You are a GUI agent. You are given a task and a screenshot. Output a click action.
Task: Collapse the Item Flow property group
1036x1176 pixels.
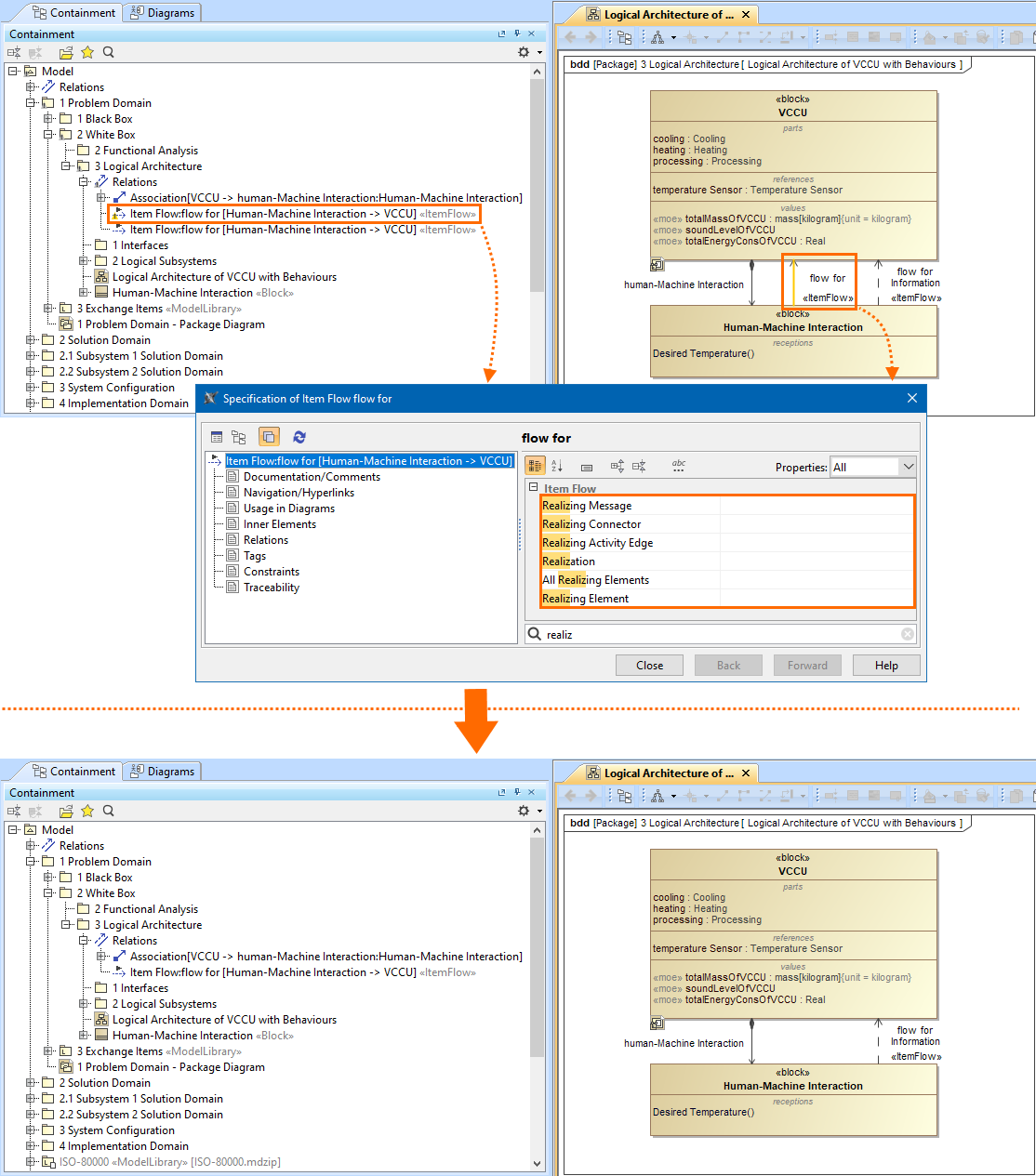pyautogui.click(x=534, y=487)
